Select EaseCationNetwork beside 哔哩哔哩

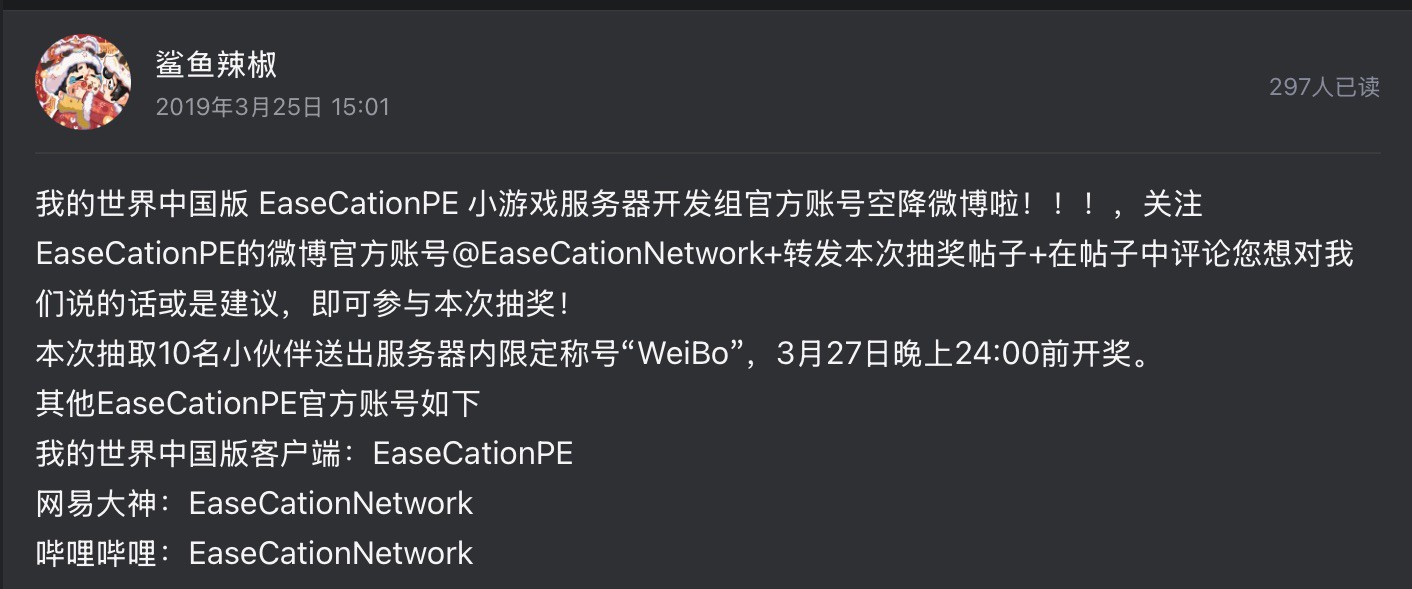[x=331, y=553]
